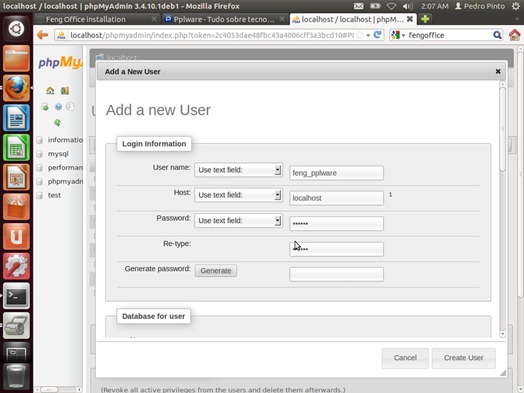524x393 pixels.
Task: Open printer icon in launcher
Action: point(16,325)
